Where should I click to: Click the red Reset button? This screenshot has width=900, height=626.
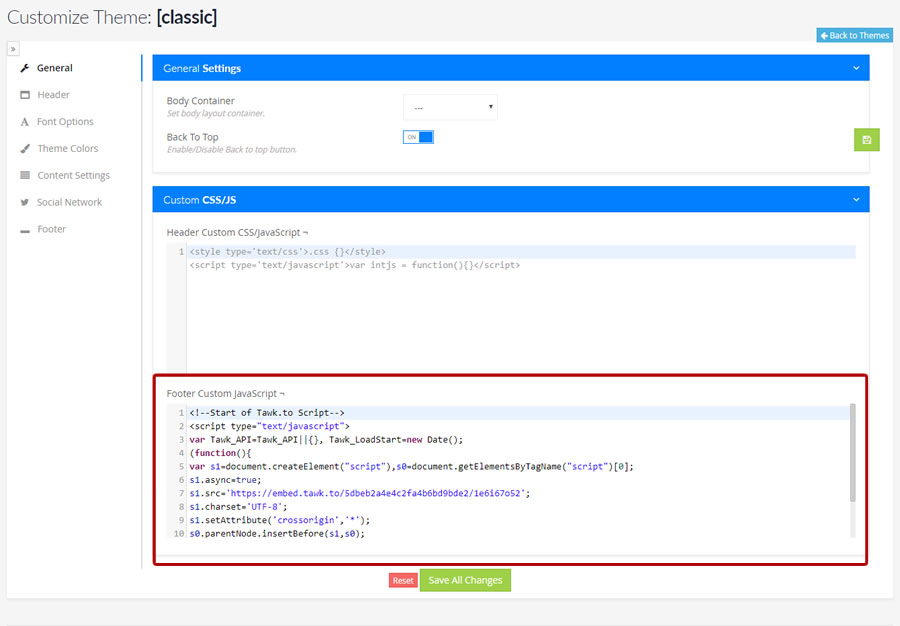pyautogui.click(x=403, y=581)
